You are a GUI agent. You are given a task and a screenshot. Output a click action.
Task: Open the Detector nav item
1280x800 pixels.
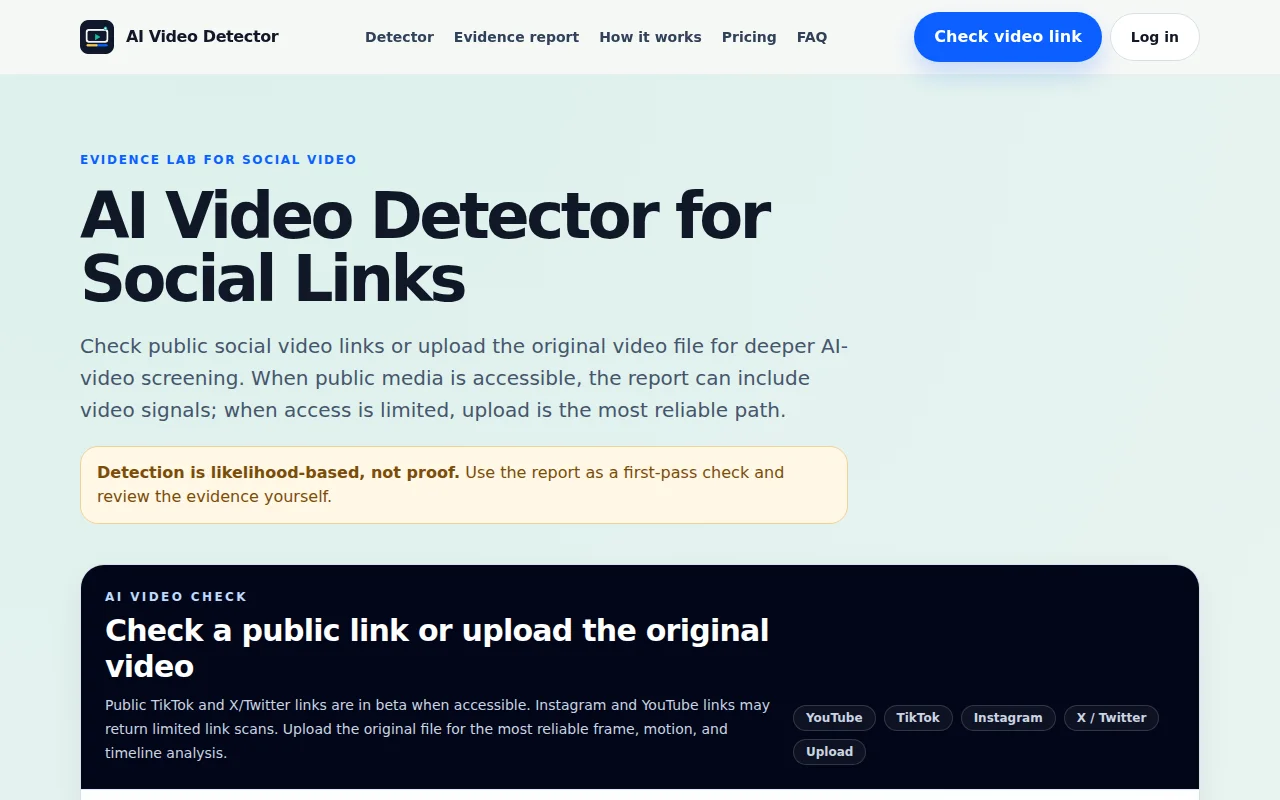tap(399, 37)
